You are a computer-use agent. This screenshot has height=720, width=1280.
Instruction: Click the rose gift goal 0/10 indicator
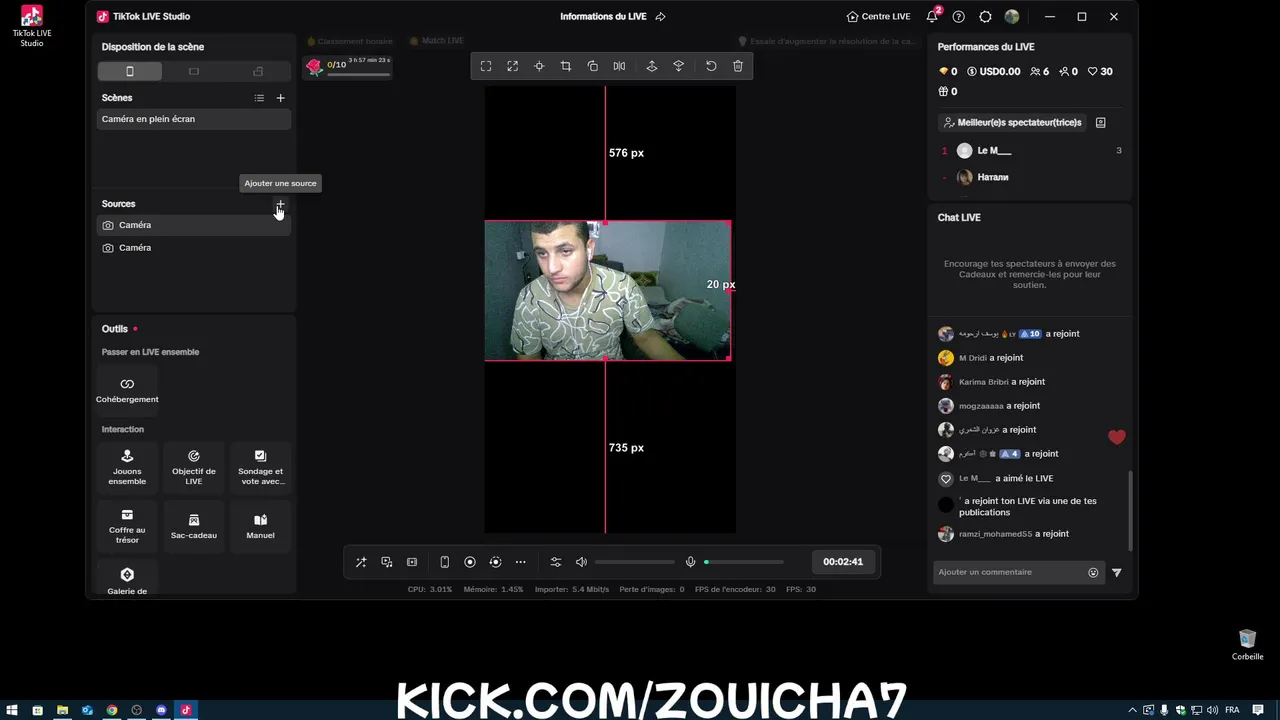click(x=348, y=67)
